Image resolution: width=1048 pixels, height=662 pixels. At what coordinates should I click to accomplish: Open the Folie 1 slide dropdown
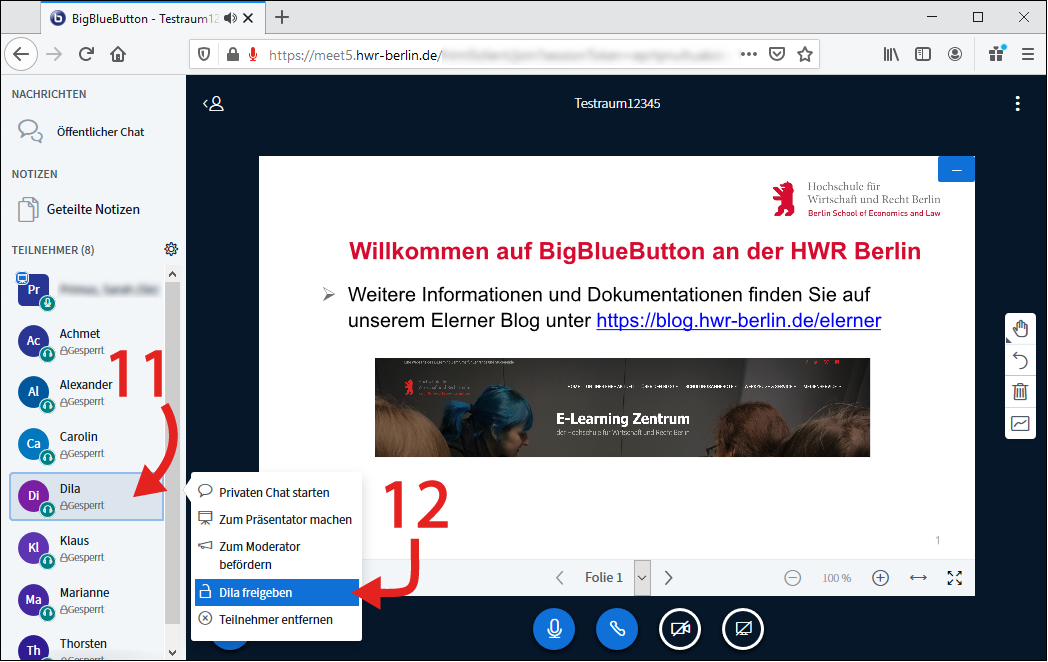[x=642, y=578]
